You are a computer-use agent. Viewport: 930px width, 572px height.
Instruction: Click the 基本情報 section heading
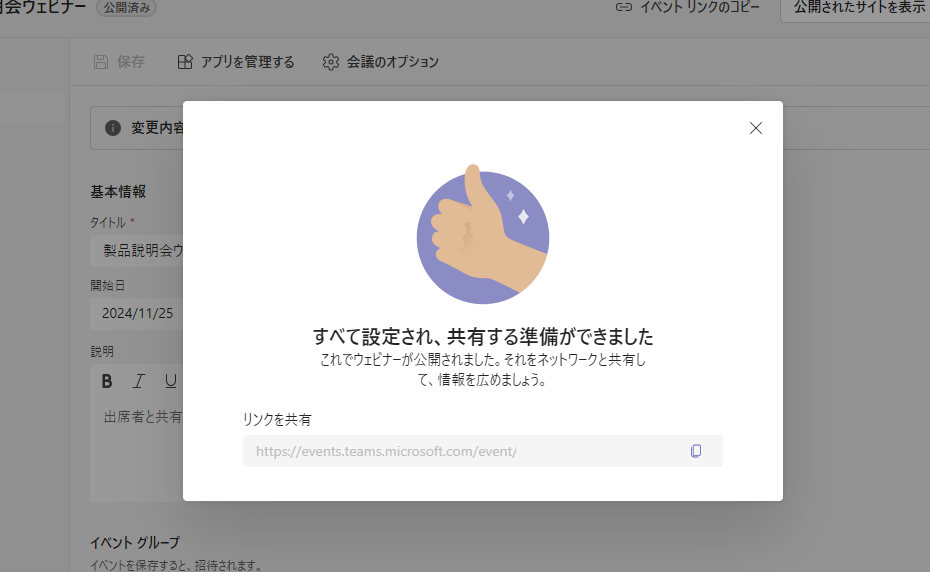pos(118,192)
